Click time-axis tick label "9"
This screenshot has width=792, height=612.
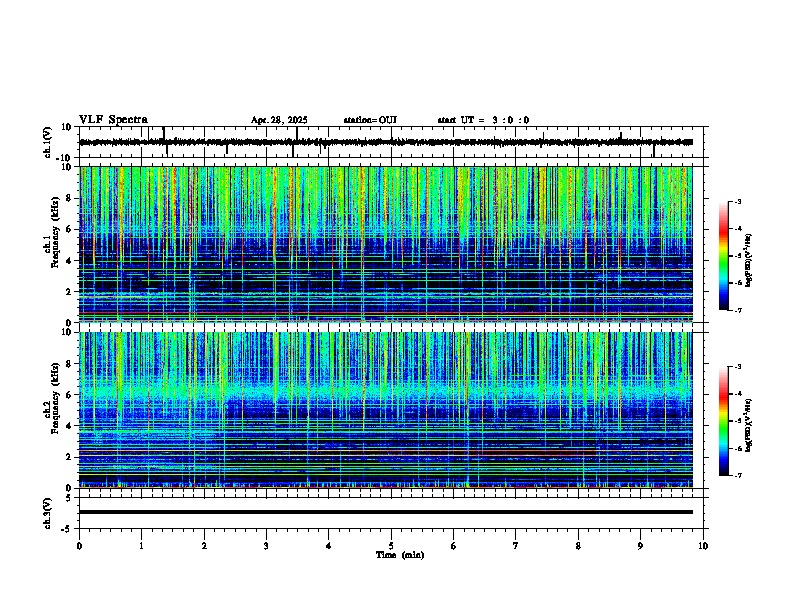tap(640, 546)
